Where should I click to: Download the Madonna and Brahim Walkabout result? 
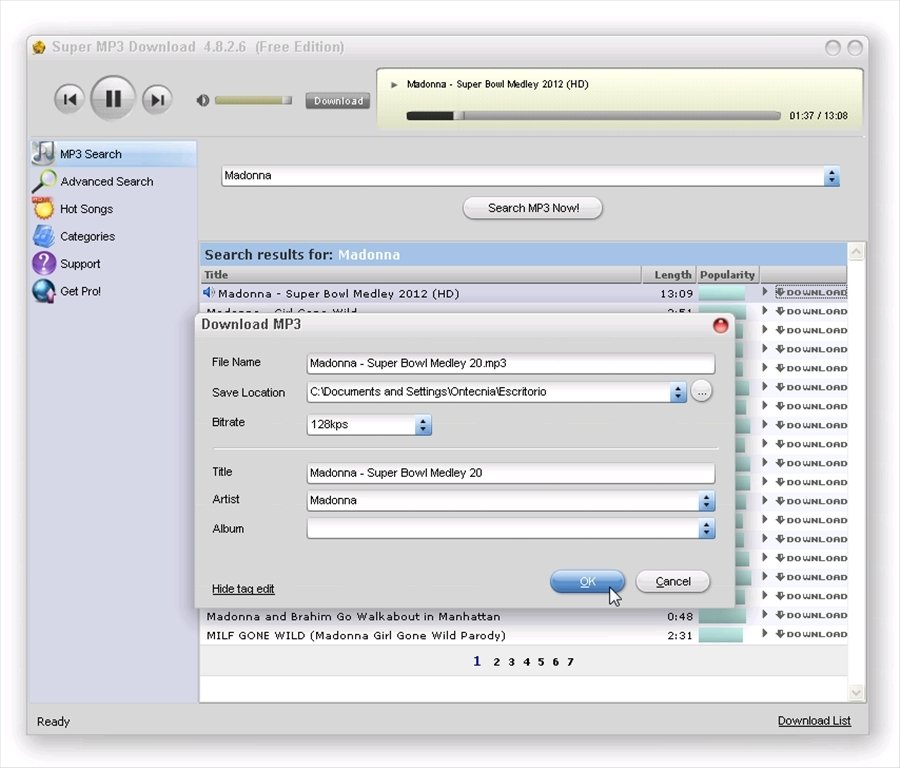coord(811,615)
